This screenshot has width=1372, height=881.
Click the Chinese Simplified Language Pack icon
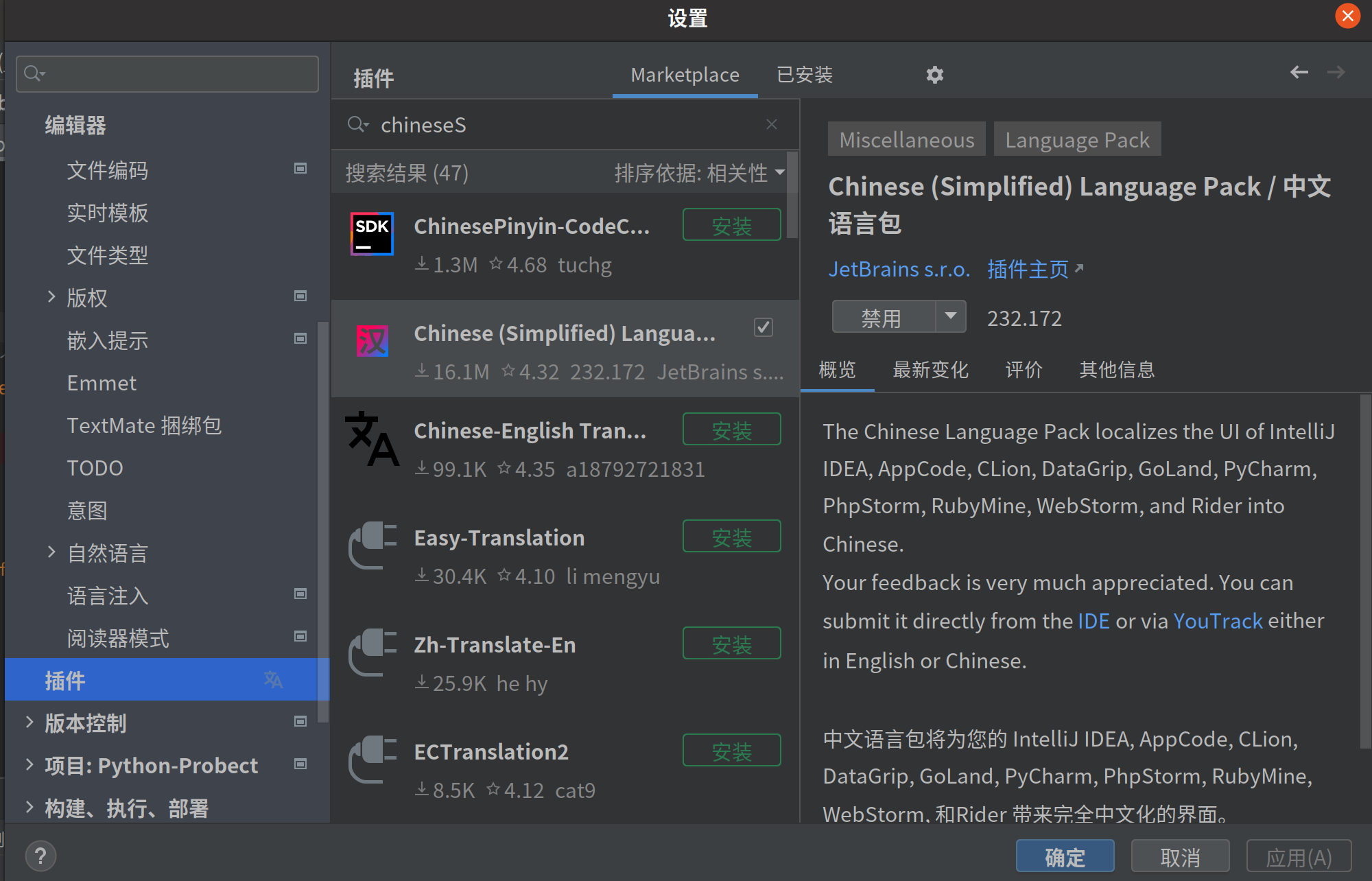click(372, 340)
